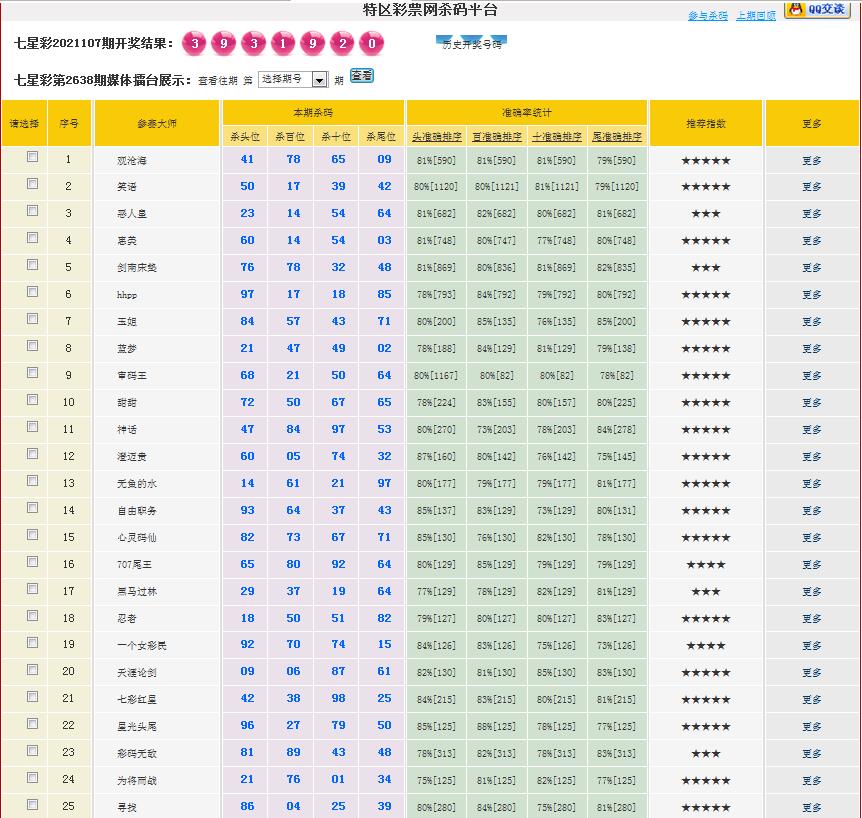The height and width of the screenshot is (818, 862).
Task: Click the 历史开奖号码 history image
Action: coord(472,44)
